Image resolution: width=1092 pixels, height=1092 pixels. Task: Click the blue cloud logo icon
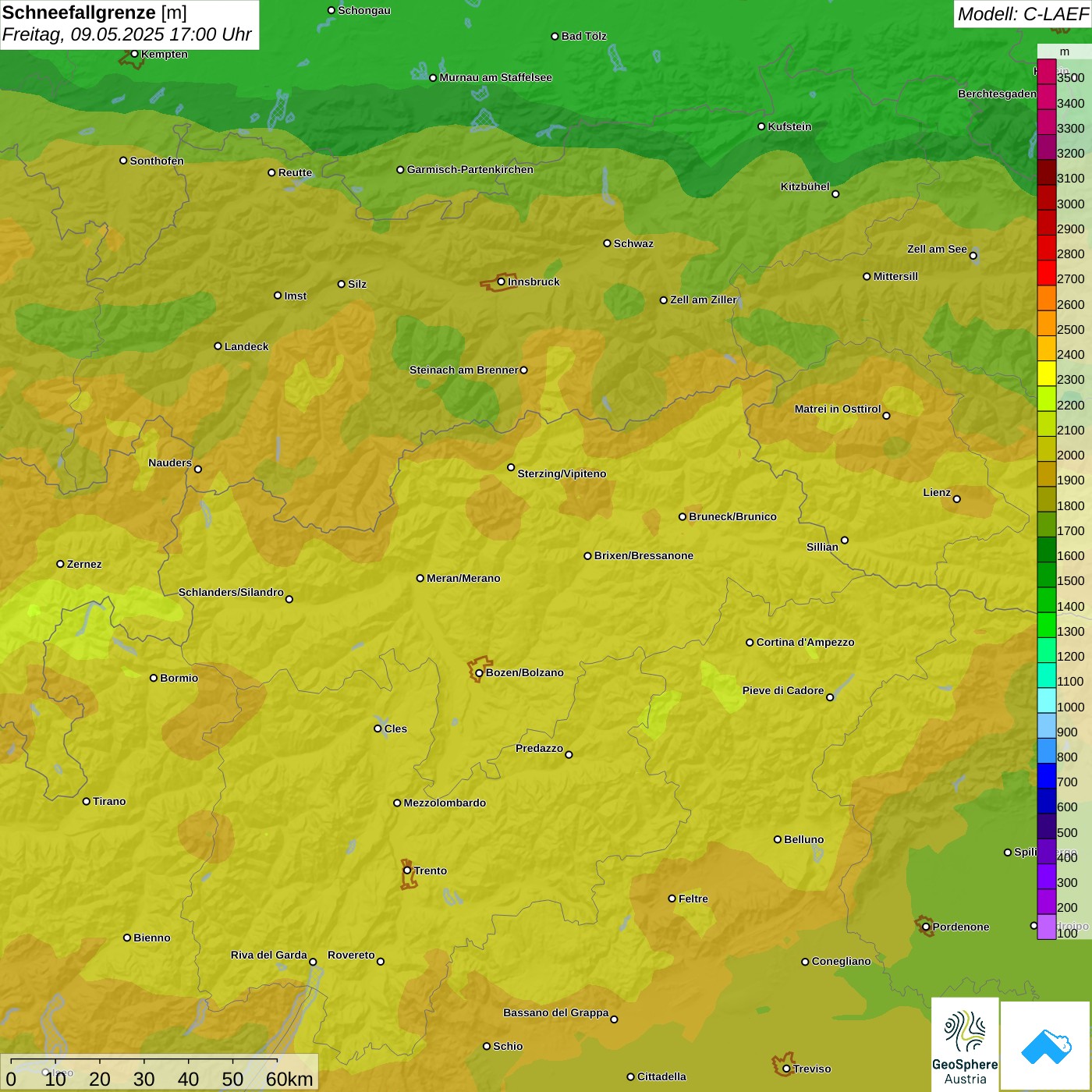point(1046,1046)
